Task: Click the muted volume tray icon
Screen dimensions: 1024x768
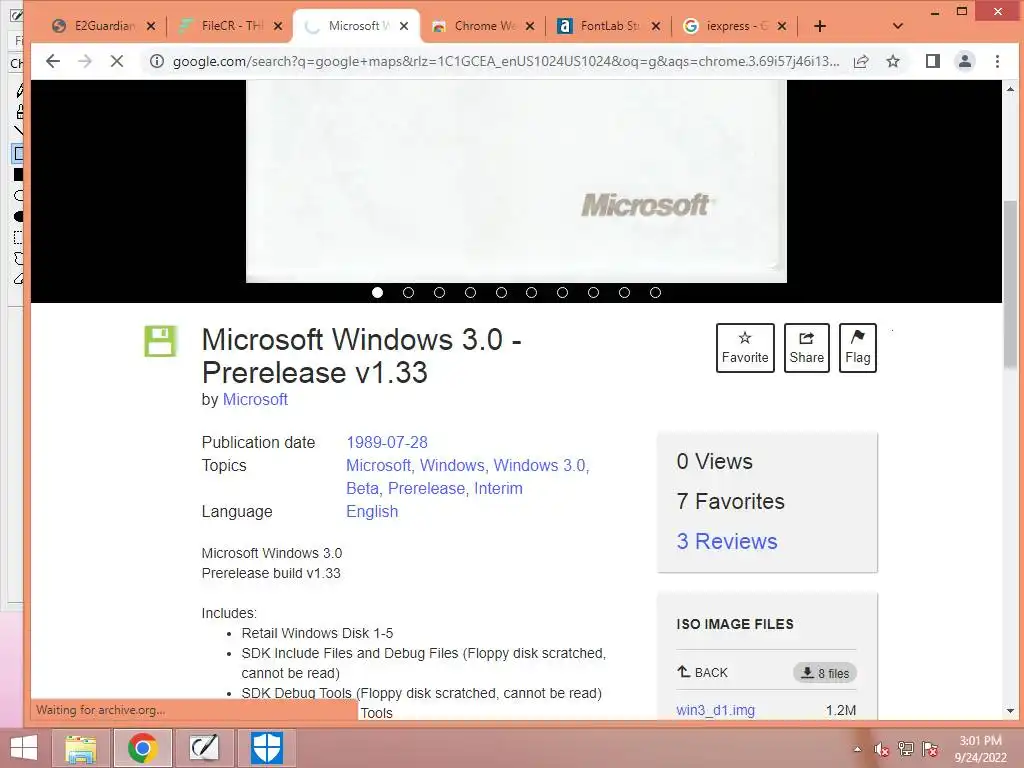Action: tap(882, 749)
